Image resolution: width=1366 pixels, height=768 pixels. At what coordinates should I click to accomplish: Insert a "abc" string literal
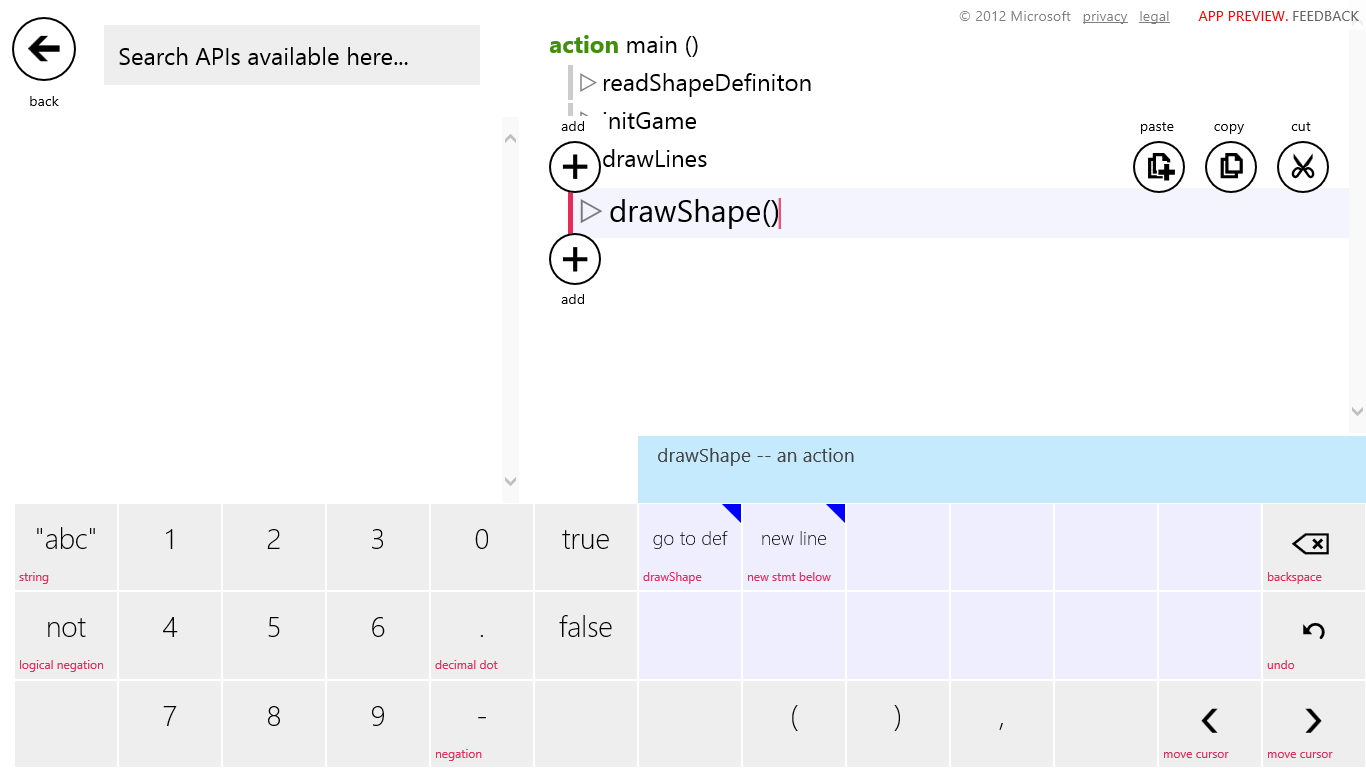coord(66,540)
